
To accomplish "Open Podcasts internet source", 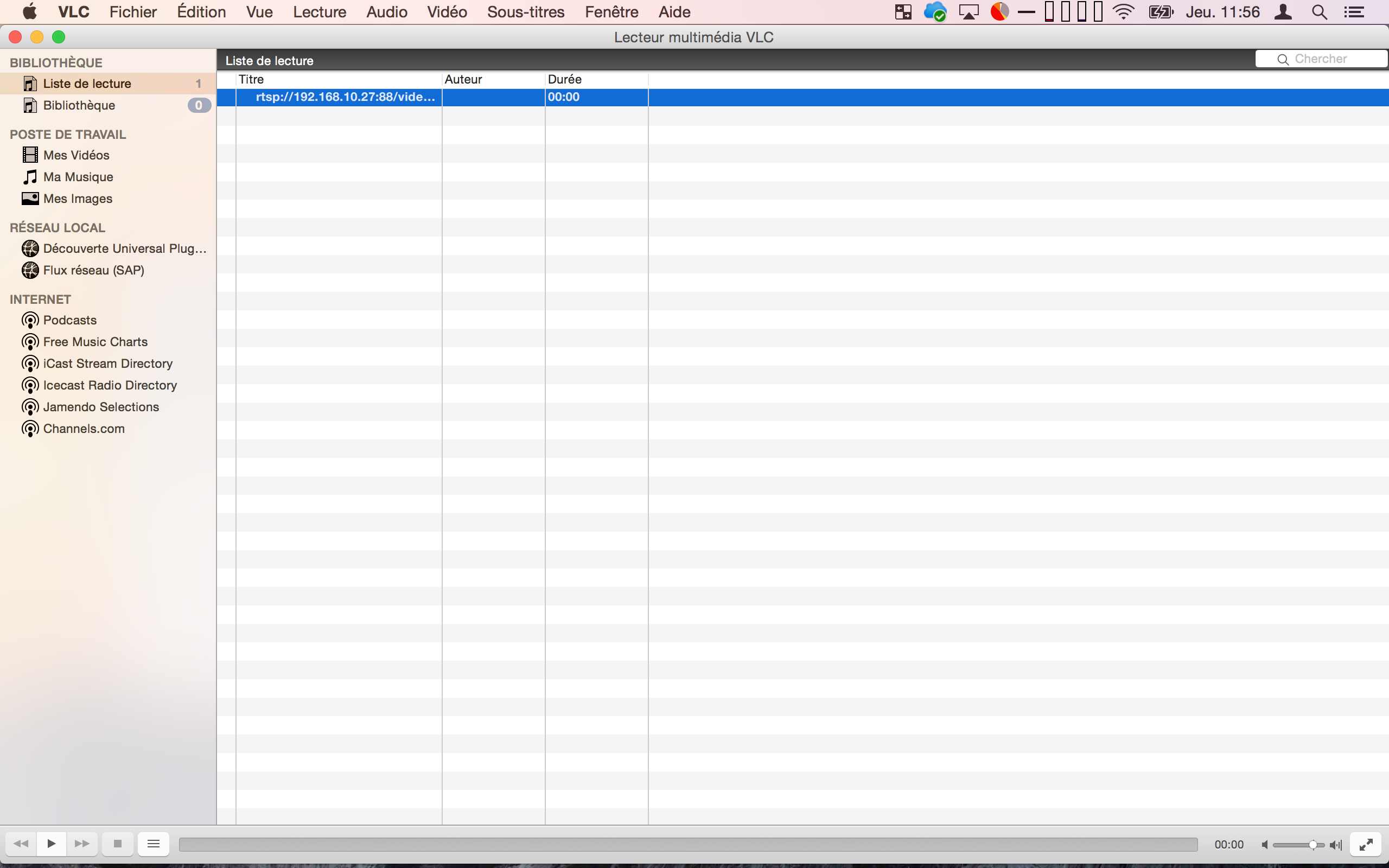I will tap(69, 320).
